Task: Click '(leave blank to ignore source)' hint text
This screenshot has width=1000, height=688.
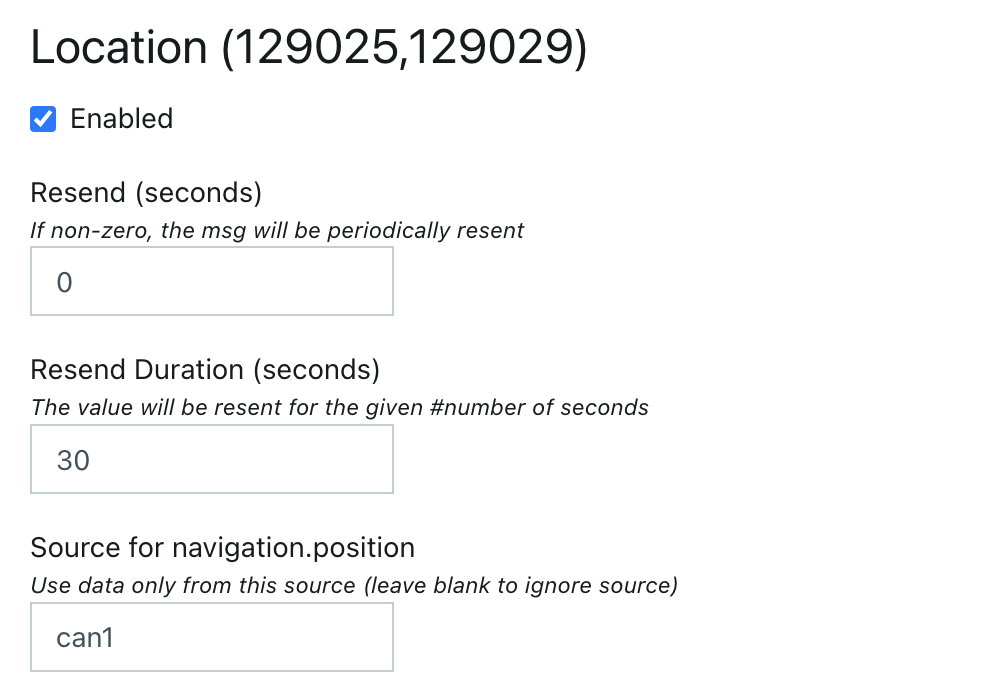Action: [x=520, y=586]
